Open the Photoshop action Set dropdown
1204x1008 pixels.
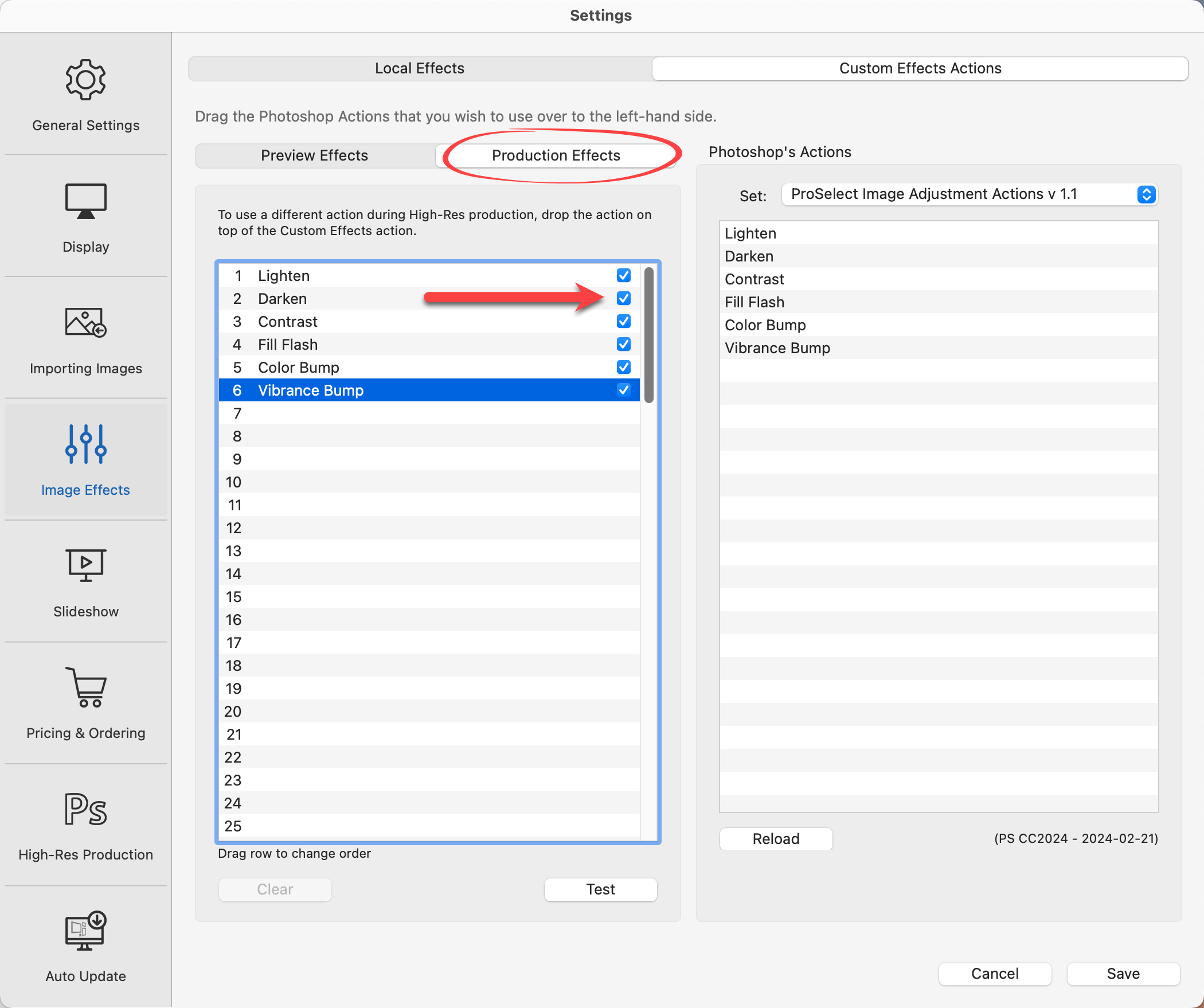pos(969,194)
